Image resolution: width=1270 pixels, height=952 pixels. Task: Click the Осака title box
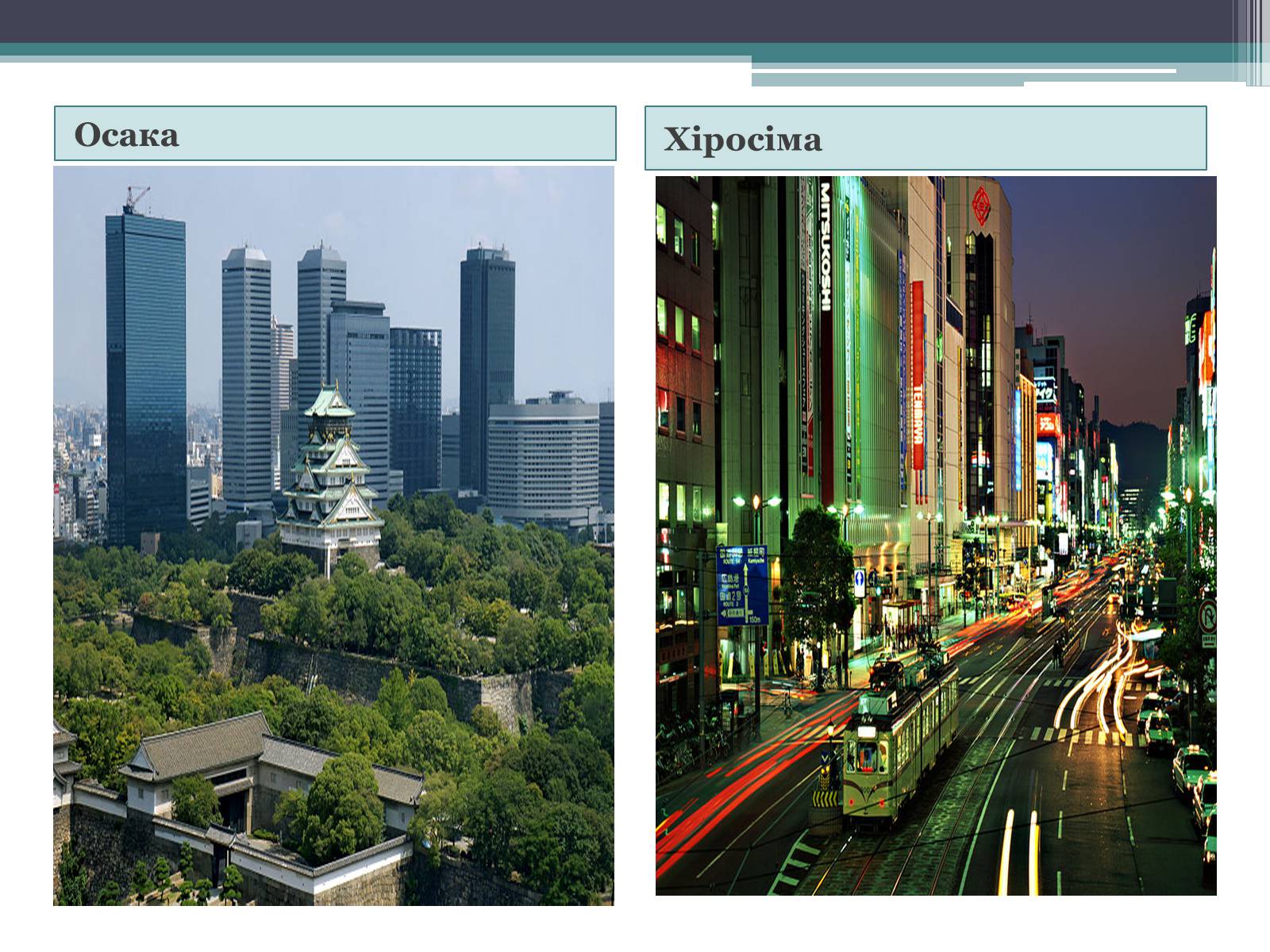coord(335,133)
